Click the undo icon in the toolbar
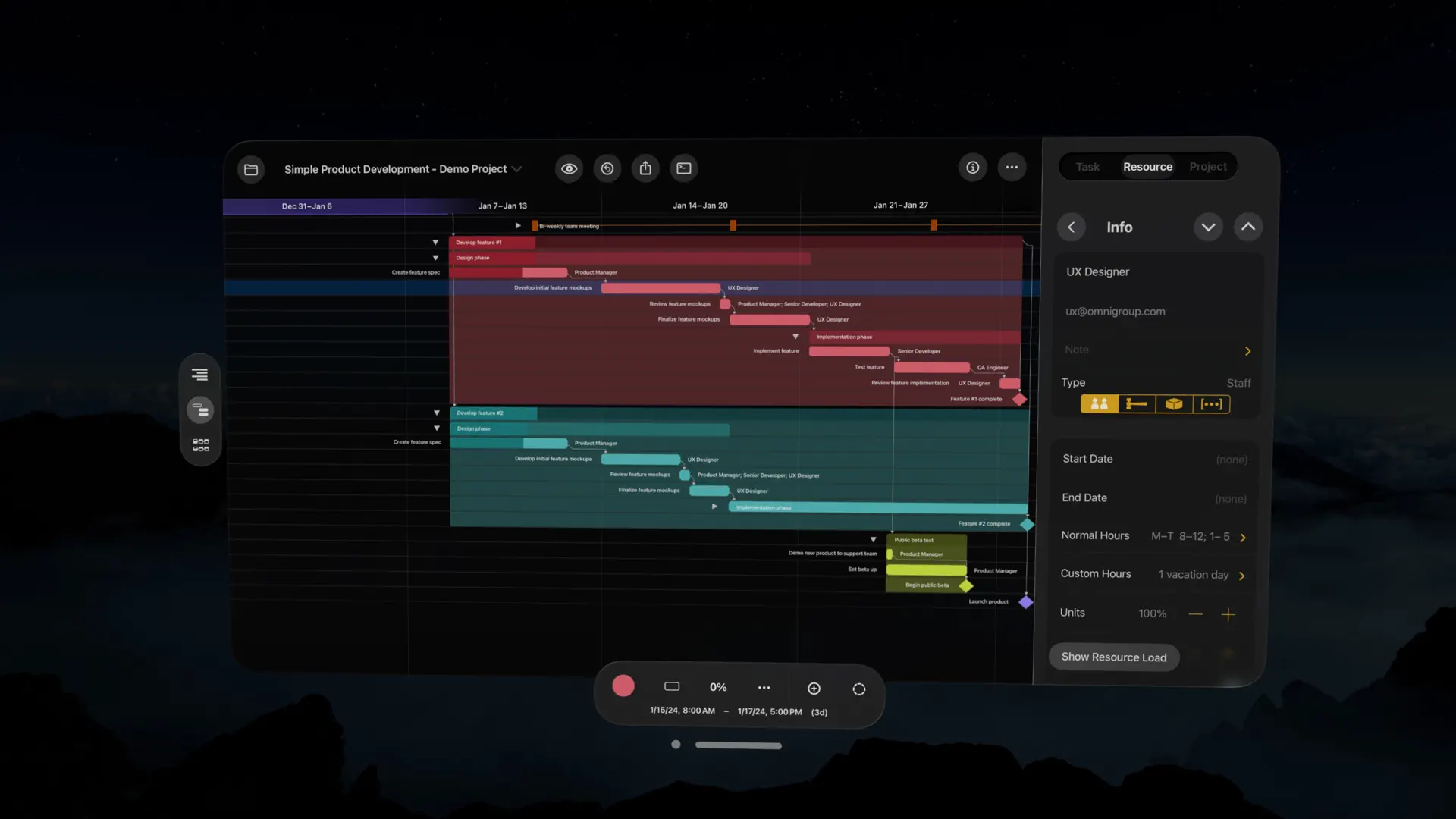 [x=607, y=168]
